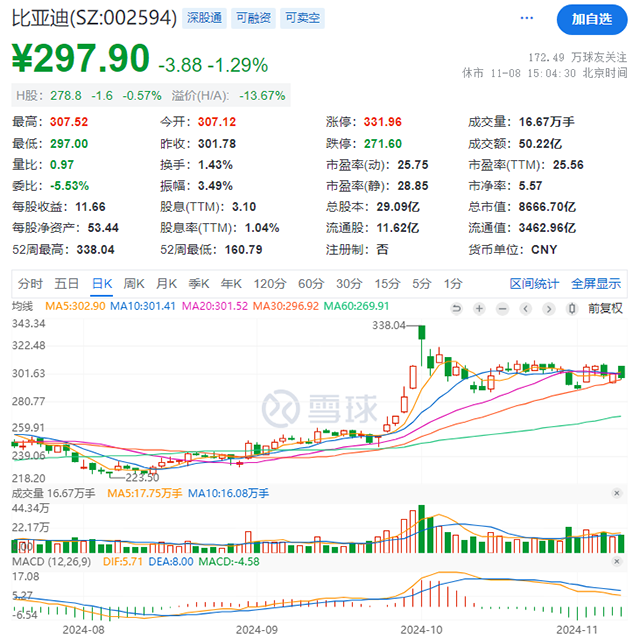Close the MACD indicator panel
The width and height of the screenshot is (640, 638).
tap(617, 562)
